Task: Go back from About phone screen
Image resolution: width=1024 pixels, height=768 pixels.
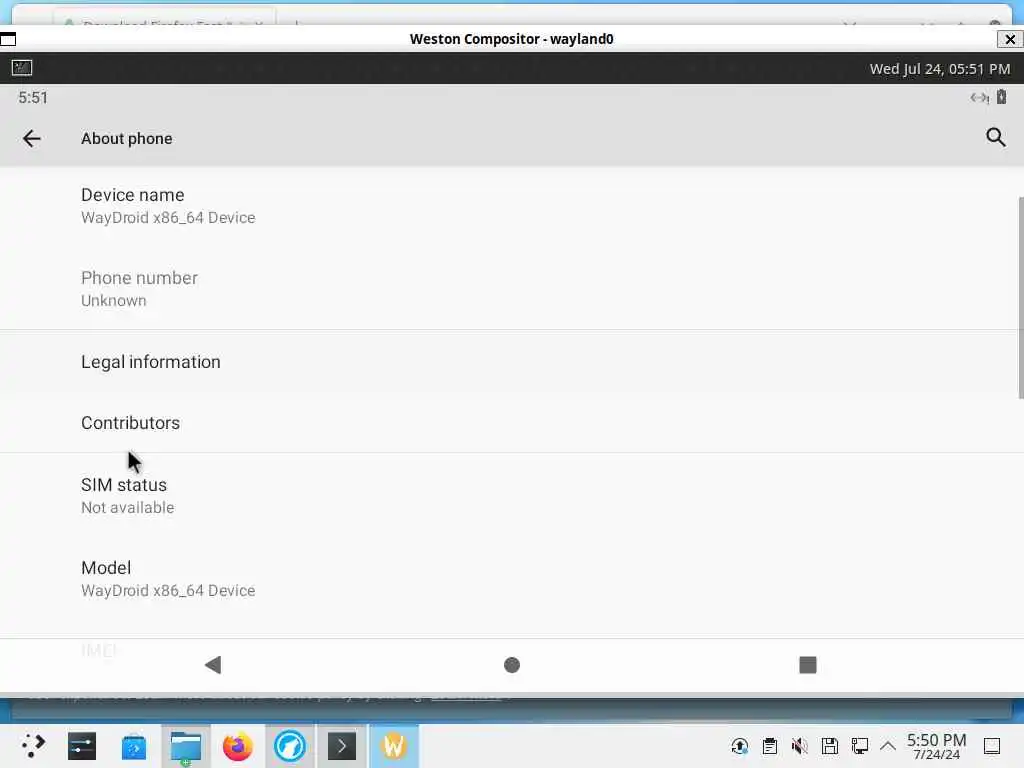Action: click(31, 138)
